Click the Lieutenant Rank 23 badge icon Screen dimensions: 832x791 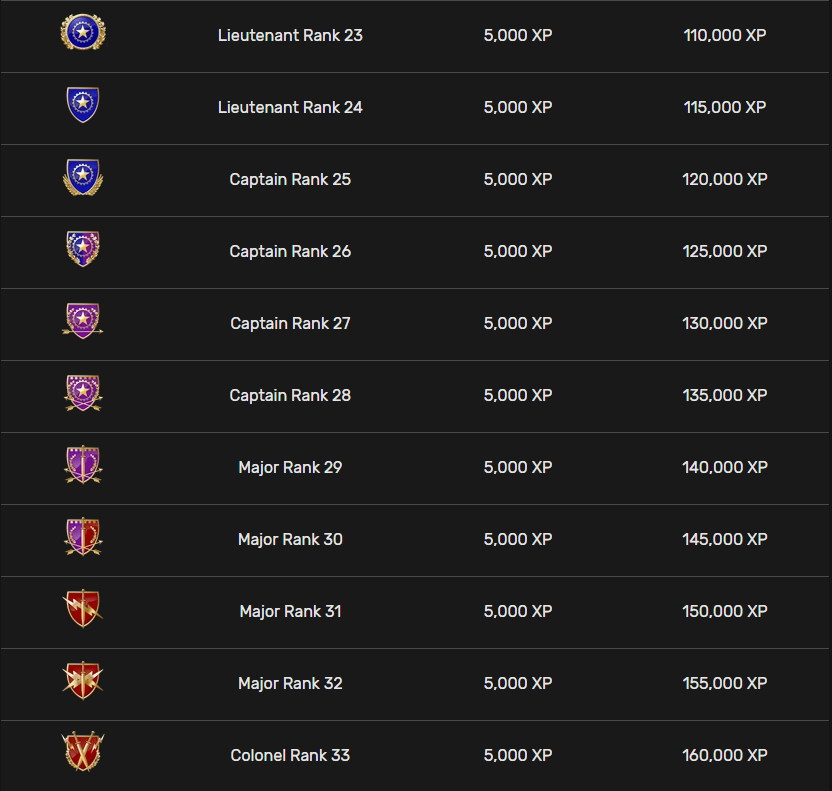83,33
